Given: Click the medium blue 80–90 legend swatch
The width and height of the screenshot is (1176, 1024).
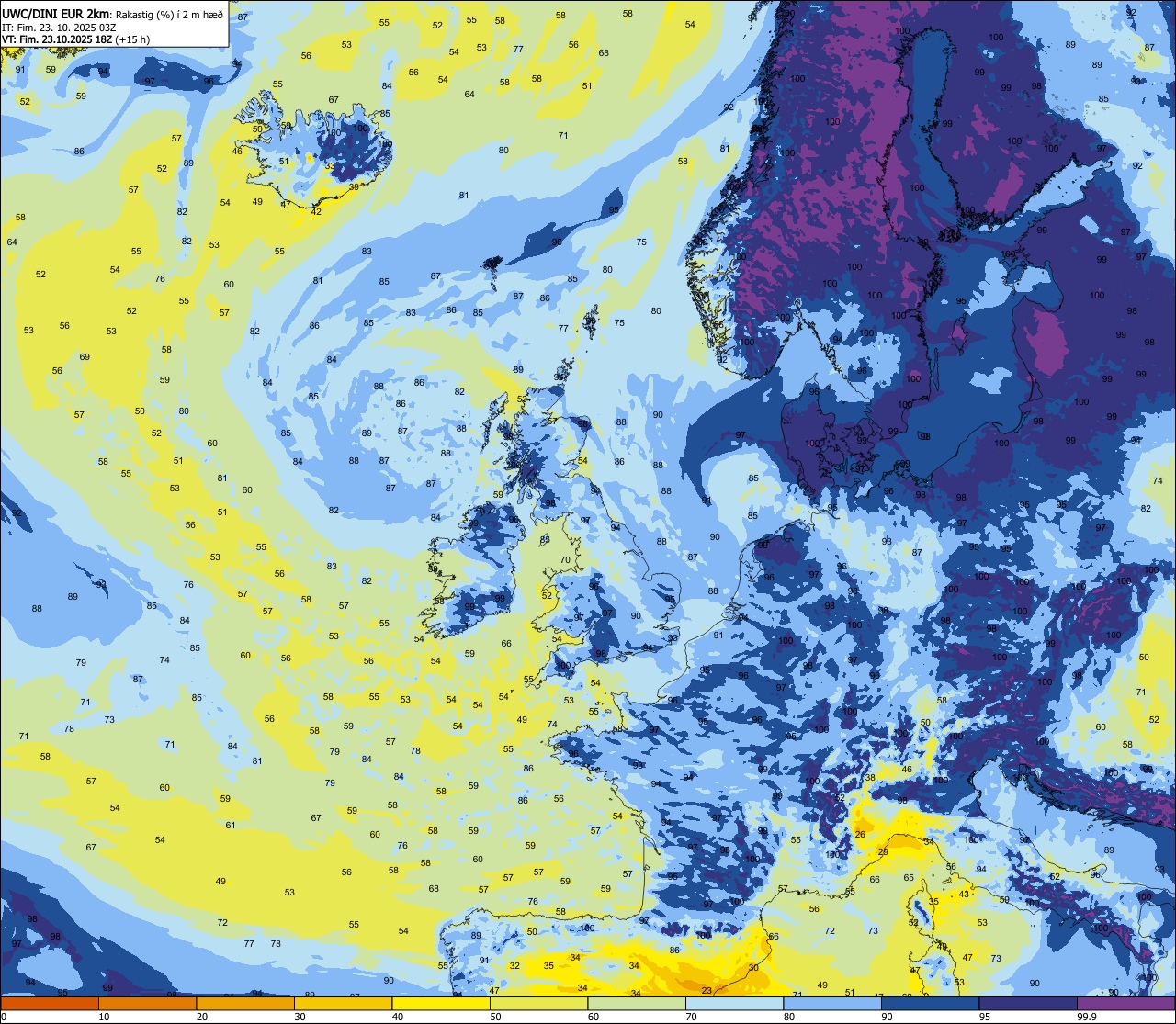Looking at the screenshot, I should click(832, 1004).
